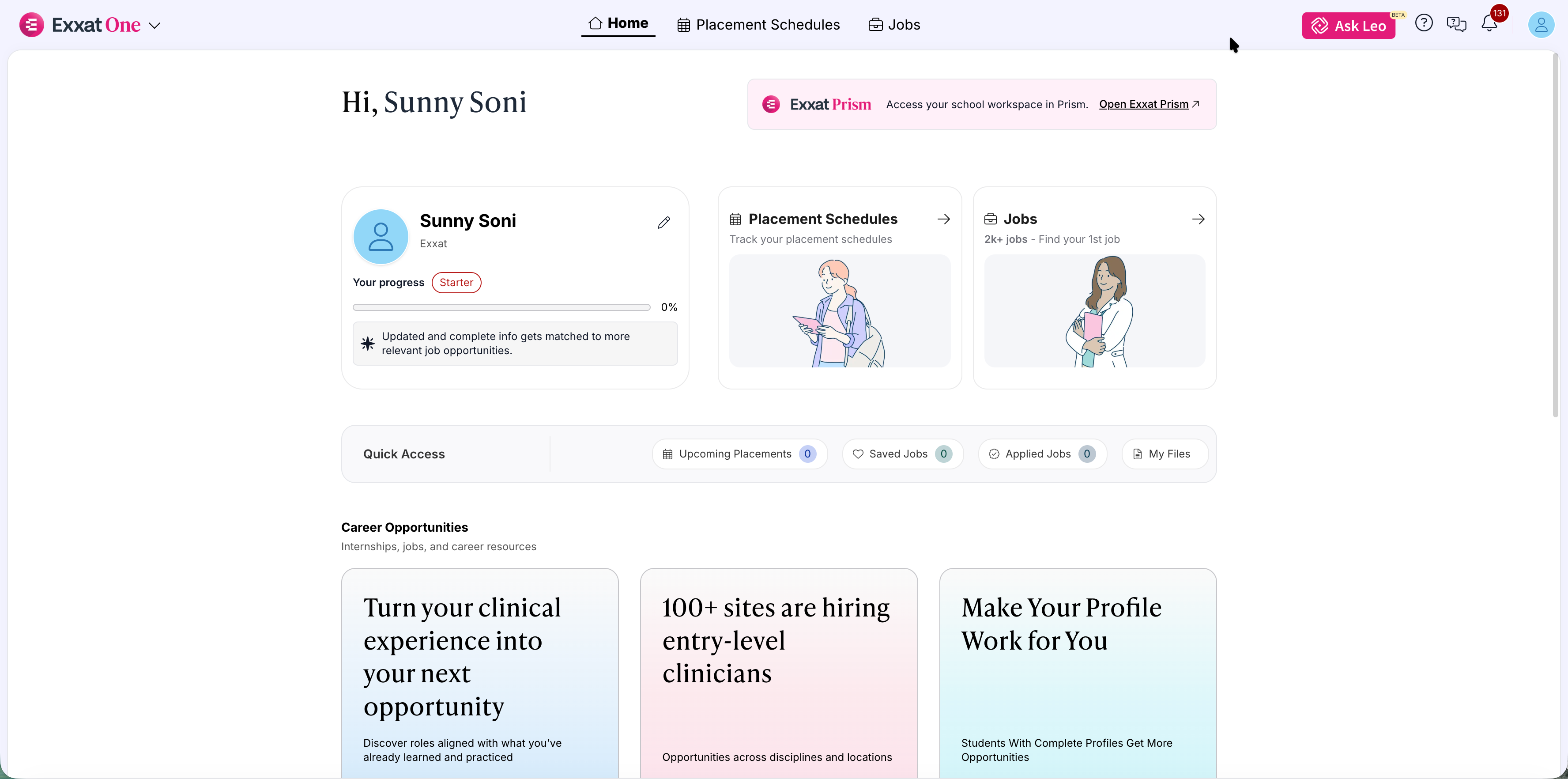The width and height of the screenshot is (1568, 779).
Task: Open My Files quick access
Action: pos(1165,454)
